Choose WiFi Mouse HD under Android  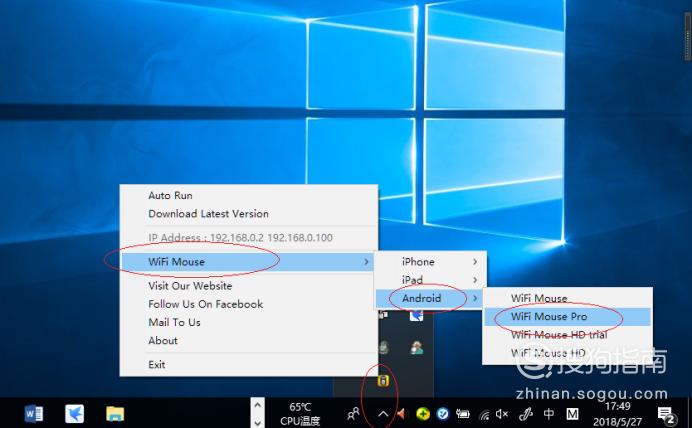568,353
